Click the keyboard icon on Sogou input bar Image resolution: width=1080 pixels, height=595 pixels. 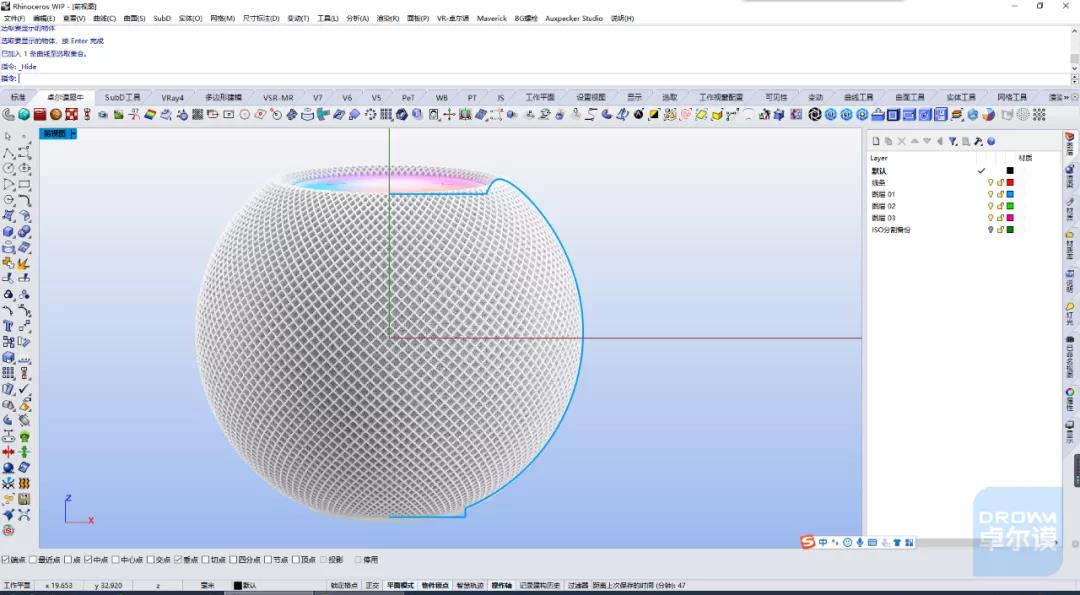tap(873, 543)
